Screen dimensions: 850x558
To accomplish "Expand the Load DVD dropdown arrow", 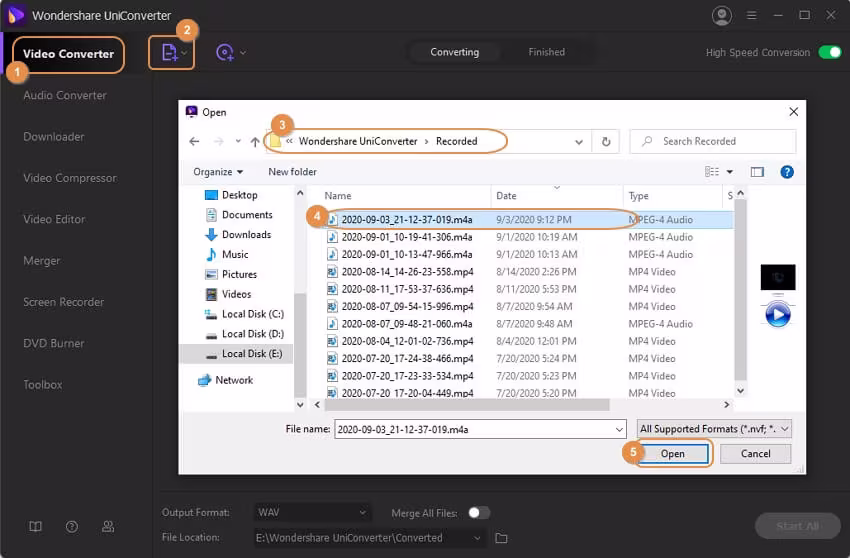I will pyautogui.click(x=243, y=53).
